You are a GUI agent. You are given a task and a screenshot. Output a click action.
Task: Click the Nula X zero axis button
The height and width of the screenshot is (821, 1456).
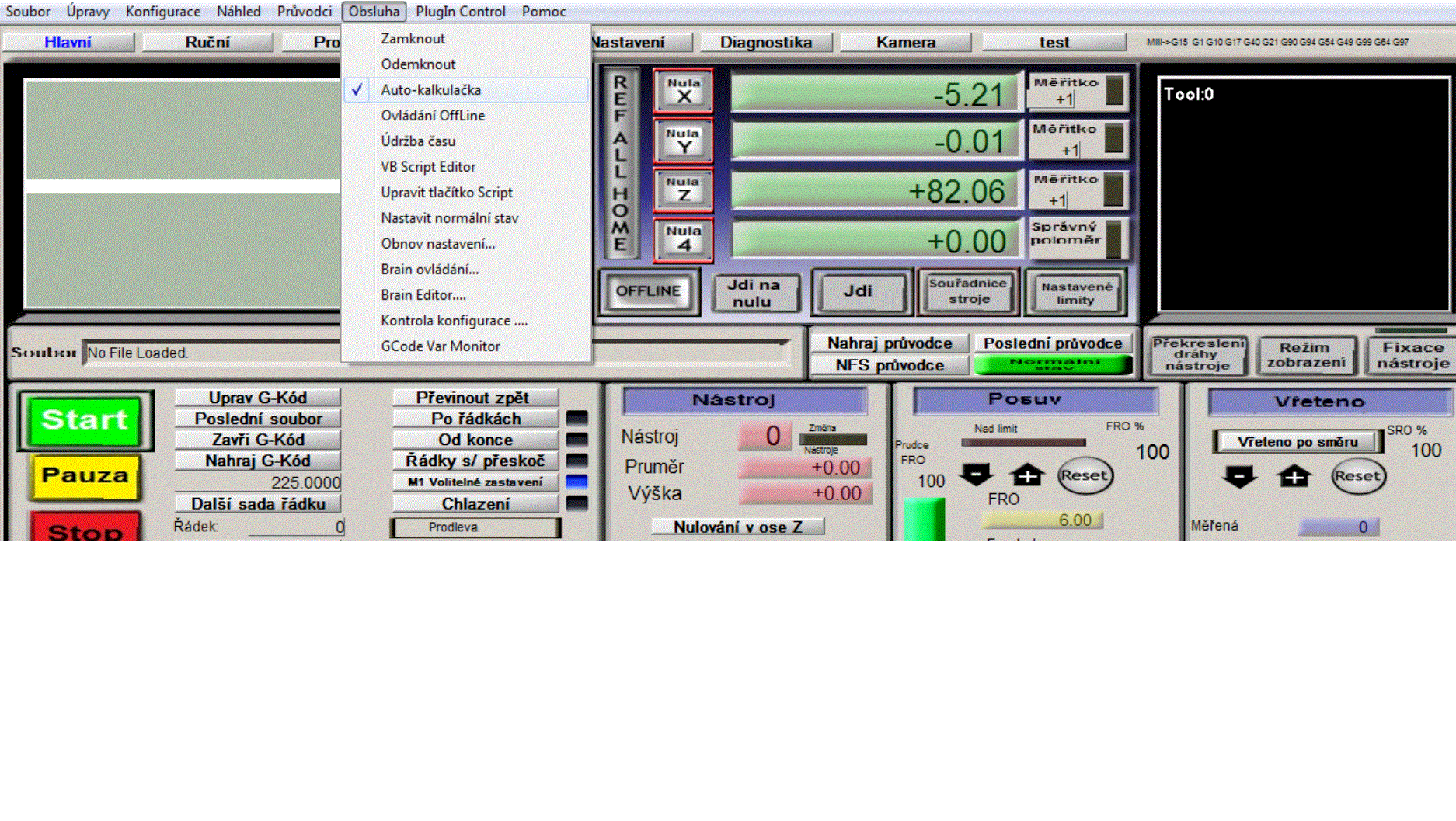(683, 92)
